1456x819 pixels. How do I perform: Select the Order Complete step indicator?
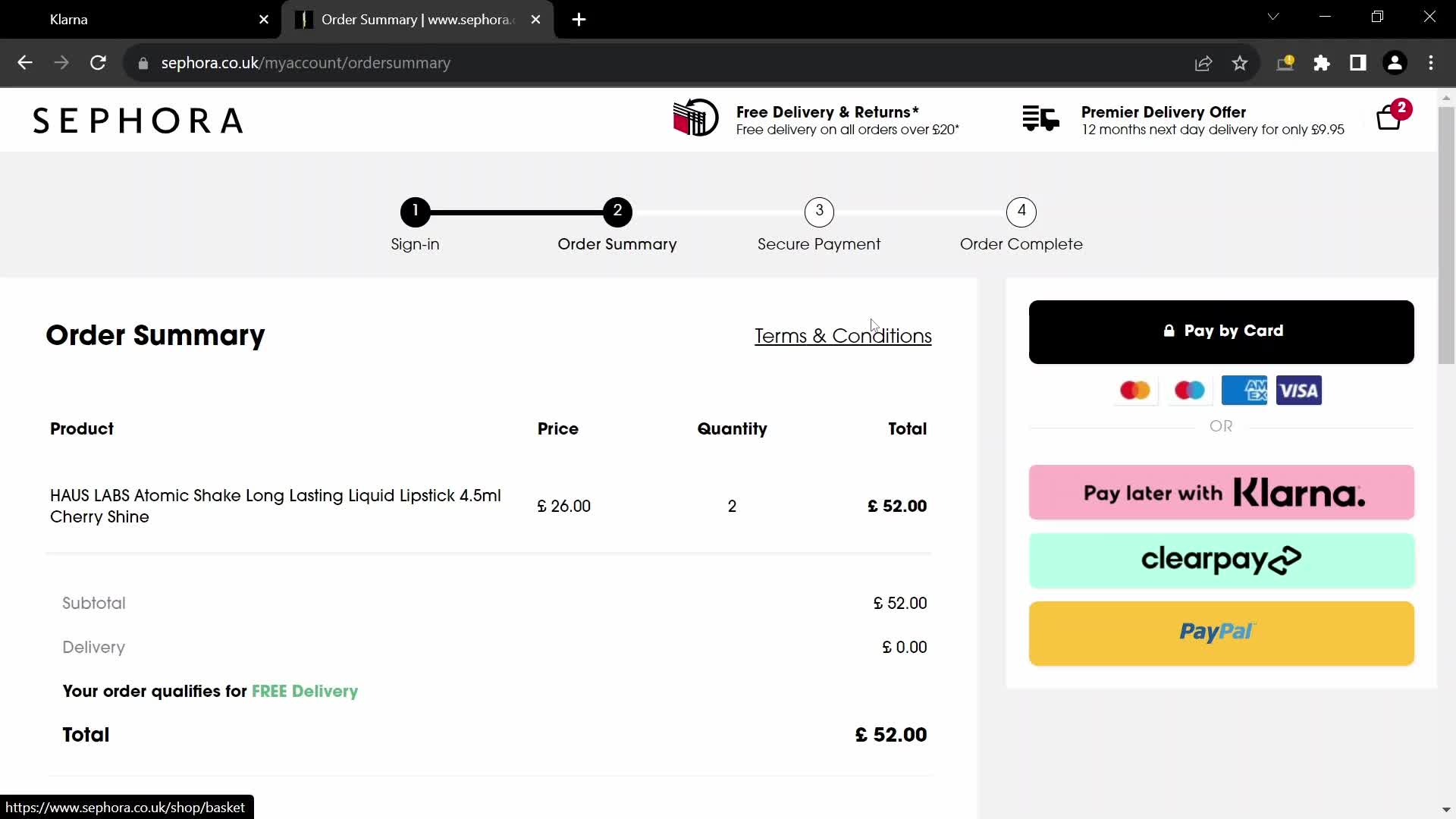click(1021, 210)
